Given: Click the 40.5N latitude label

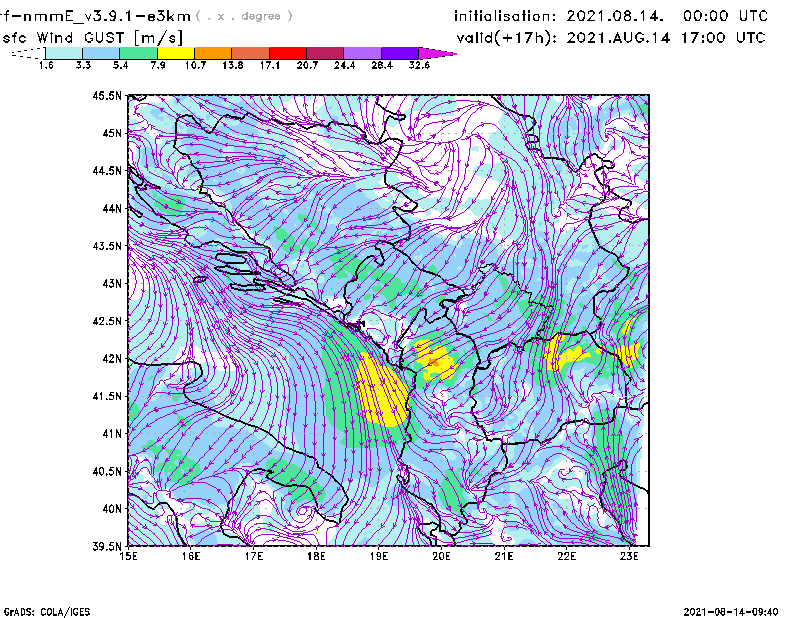Looking at the screenshot, I should [x=107, y=471].
